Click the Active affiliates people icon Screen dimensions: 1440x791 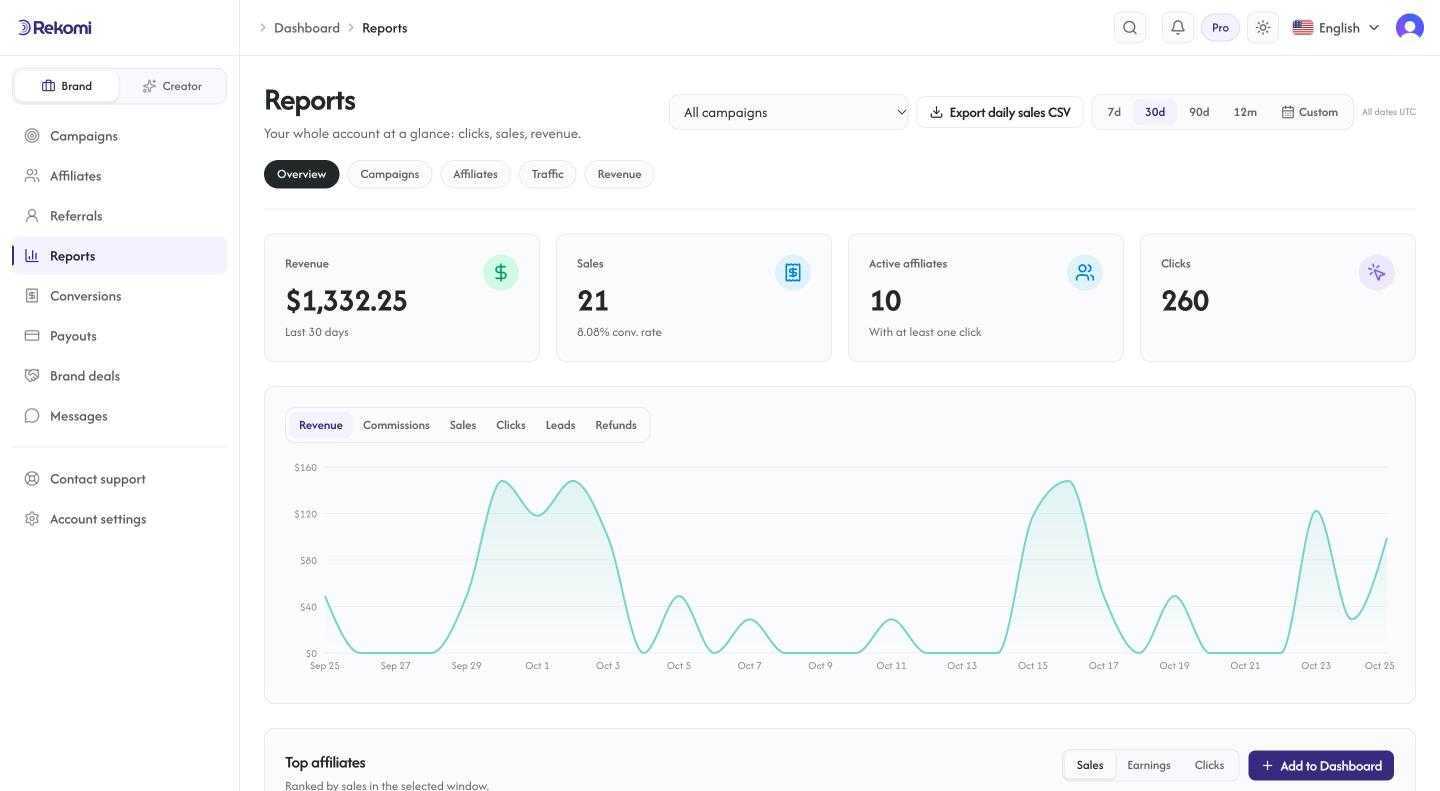[x=1085, y=272]
